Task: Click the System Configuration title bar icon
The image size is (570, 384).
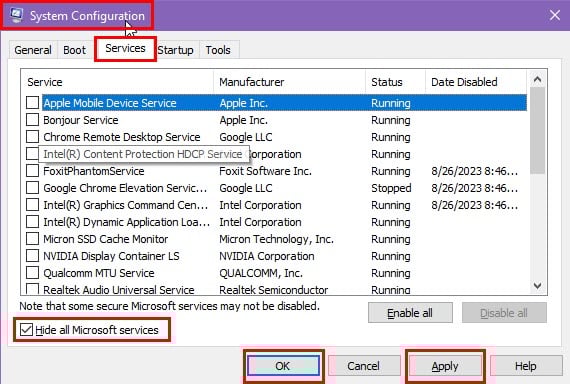Action: click(16, 15)
